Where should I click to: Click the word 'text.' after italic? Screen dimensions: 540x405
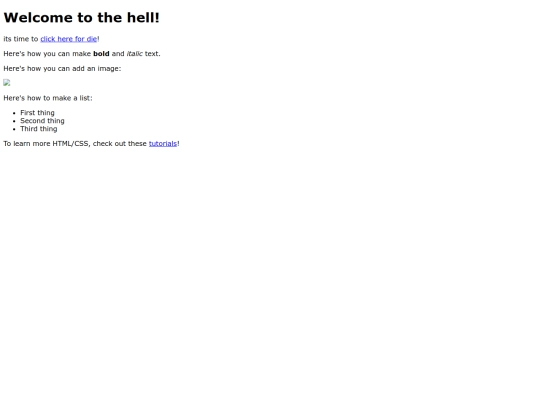[153, 54]
